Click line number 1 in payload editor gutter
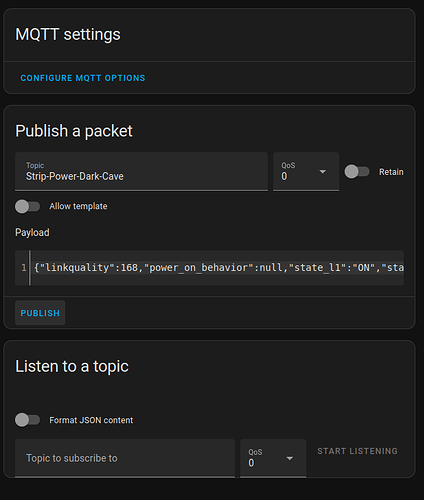 pyautogui.click(x=24, y=268)
